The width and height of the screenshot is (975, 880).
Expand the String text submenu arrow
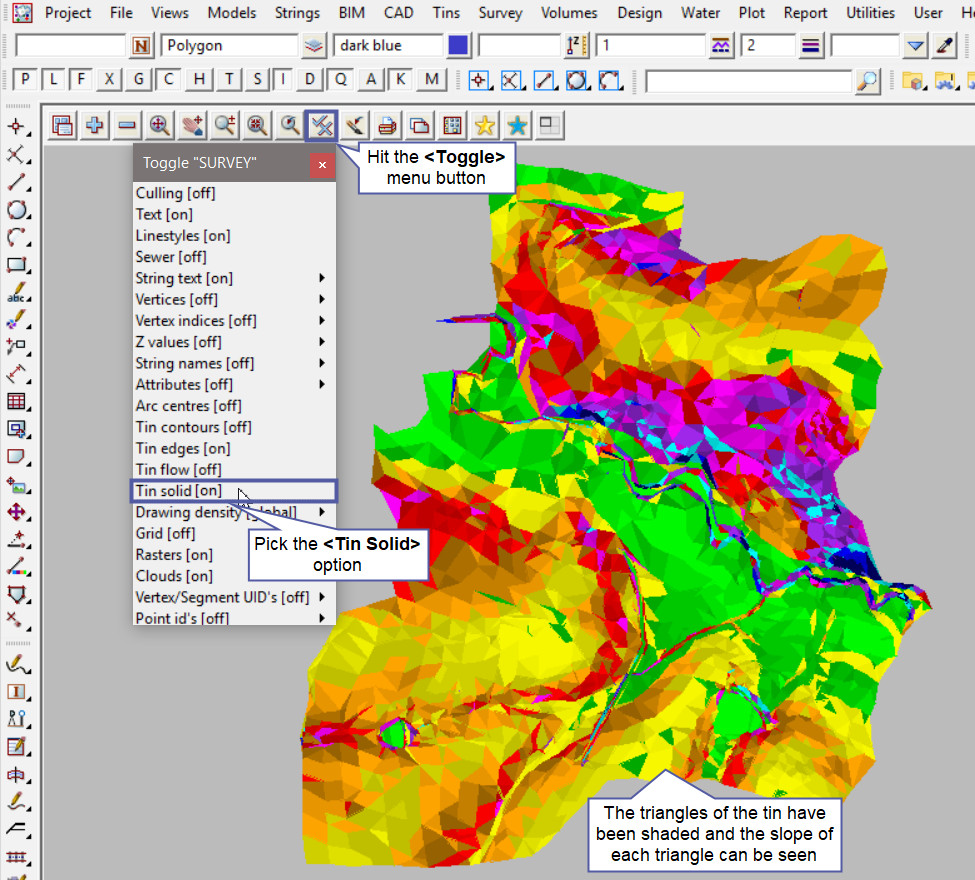(x=322, y=278)
